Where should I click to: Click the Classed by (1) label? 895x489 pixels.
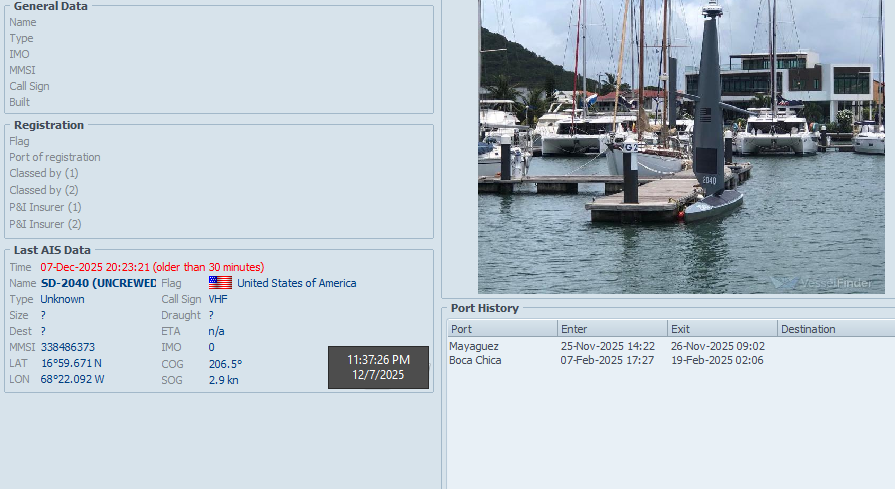44,173
